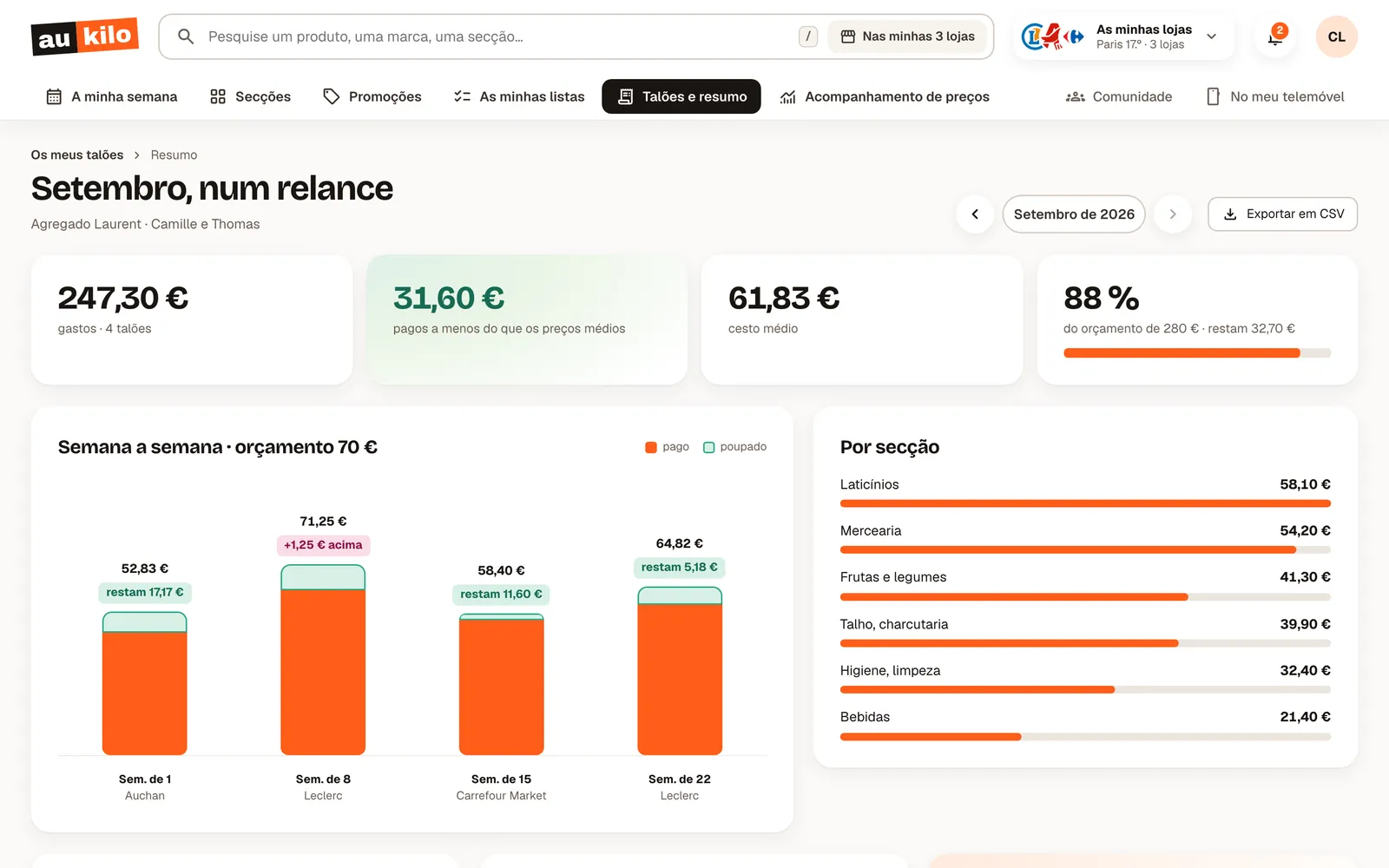Click the Os meus talões breadcrumb
This screenshot has height=868, width=1389.
[x=77, y=155]
